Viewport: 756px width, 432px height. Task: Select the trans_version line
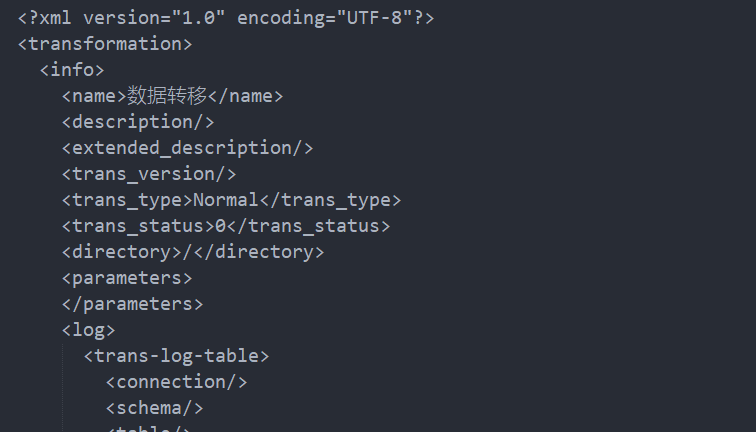click(149, 174)
